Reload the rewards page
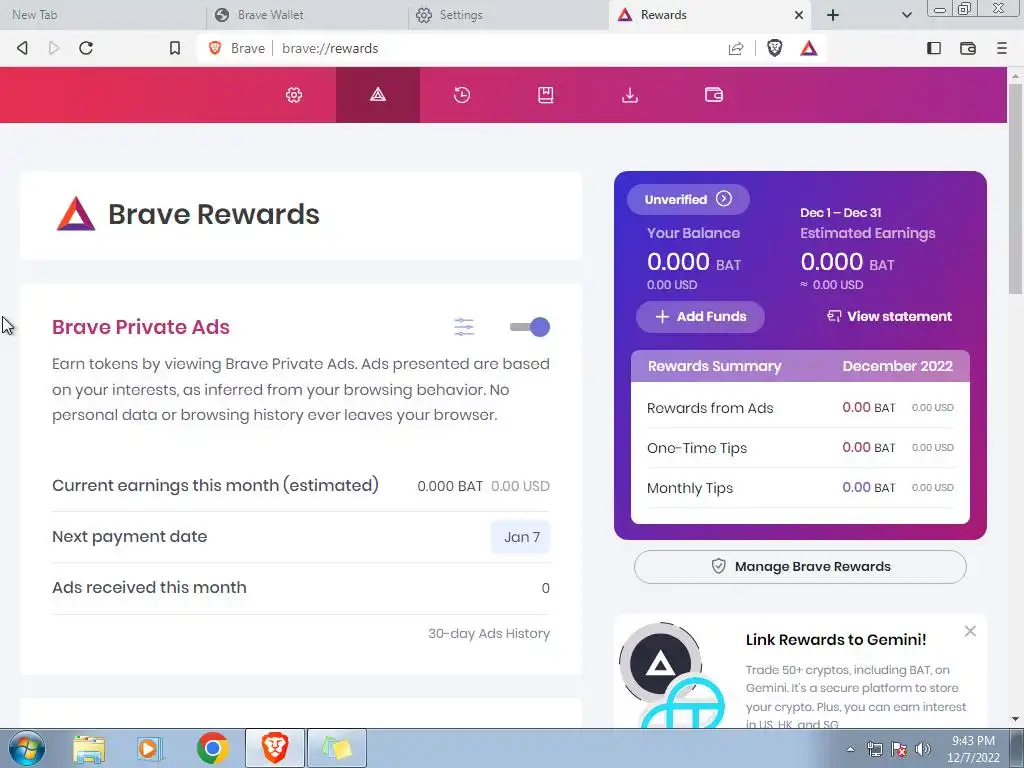The width and height of the screenshot is (1024, 768). point(86,48)
